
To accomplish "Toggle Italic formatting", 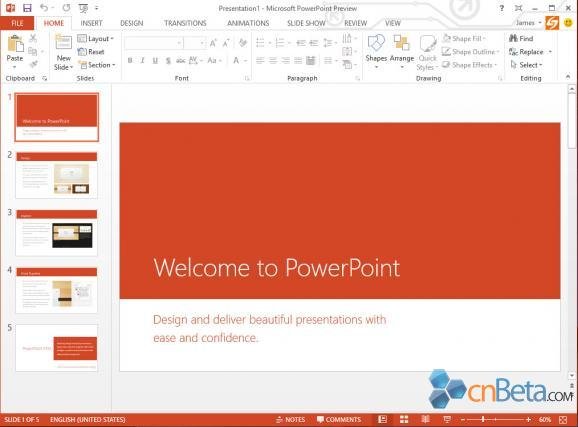I will tap(142, 60).
